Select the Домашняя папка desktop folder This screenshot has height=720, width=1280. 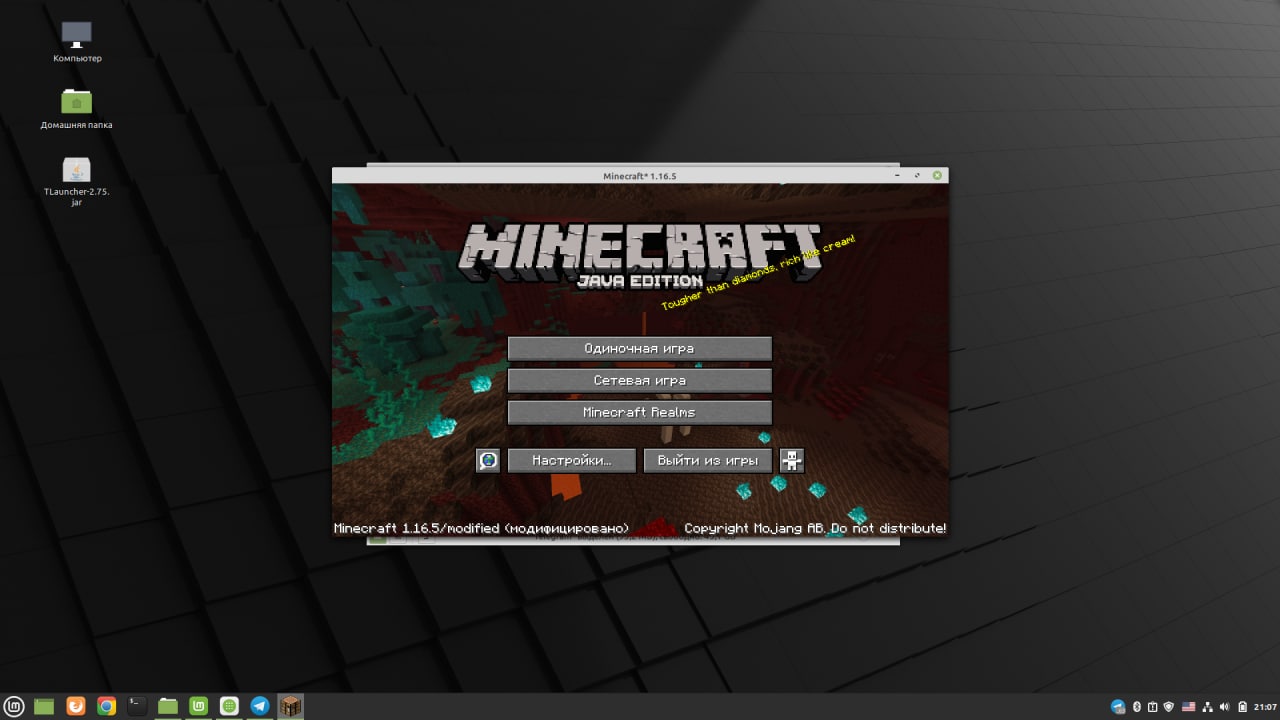[77, 109]
